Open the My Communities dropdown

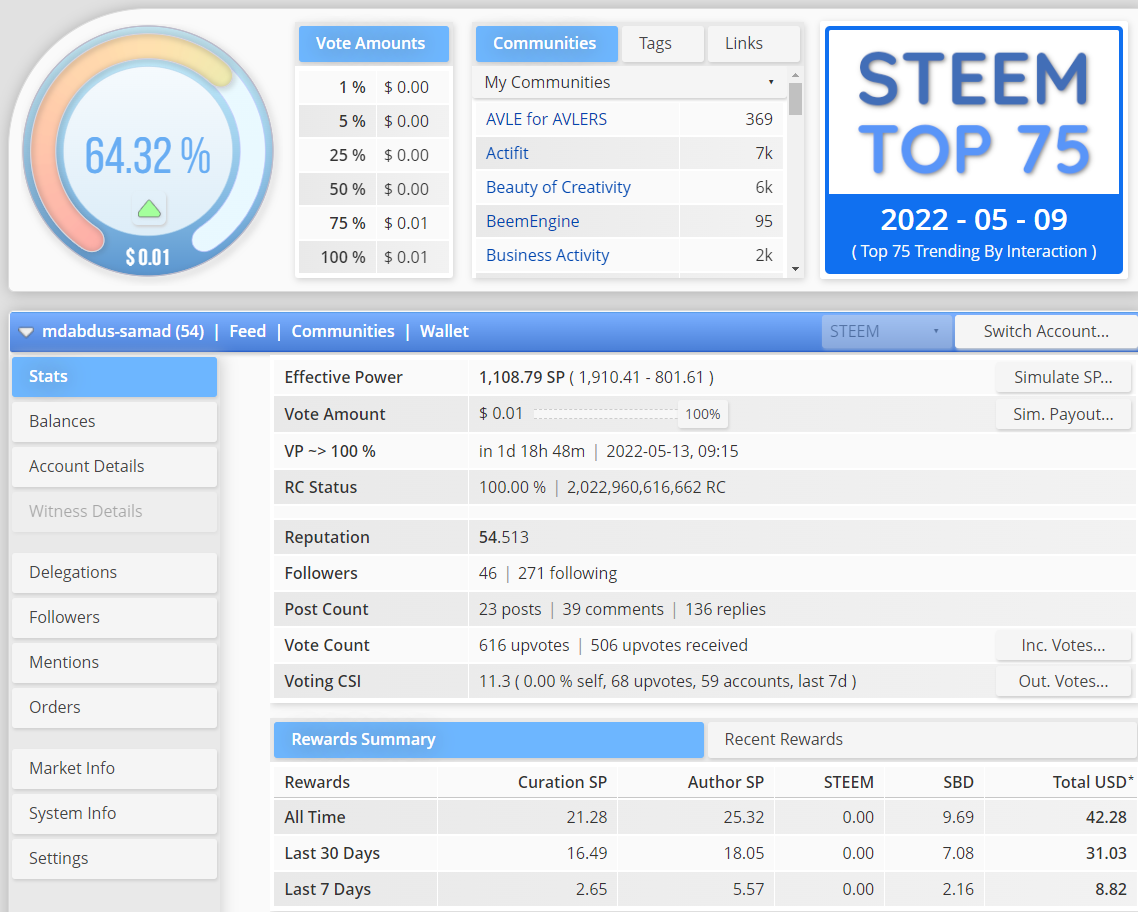tap(629, 83)
